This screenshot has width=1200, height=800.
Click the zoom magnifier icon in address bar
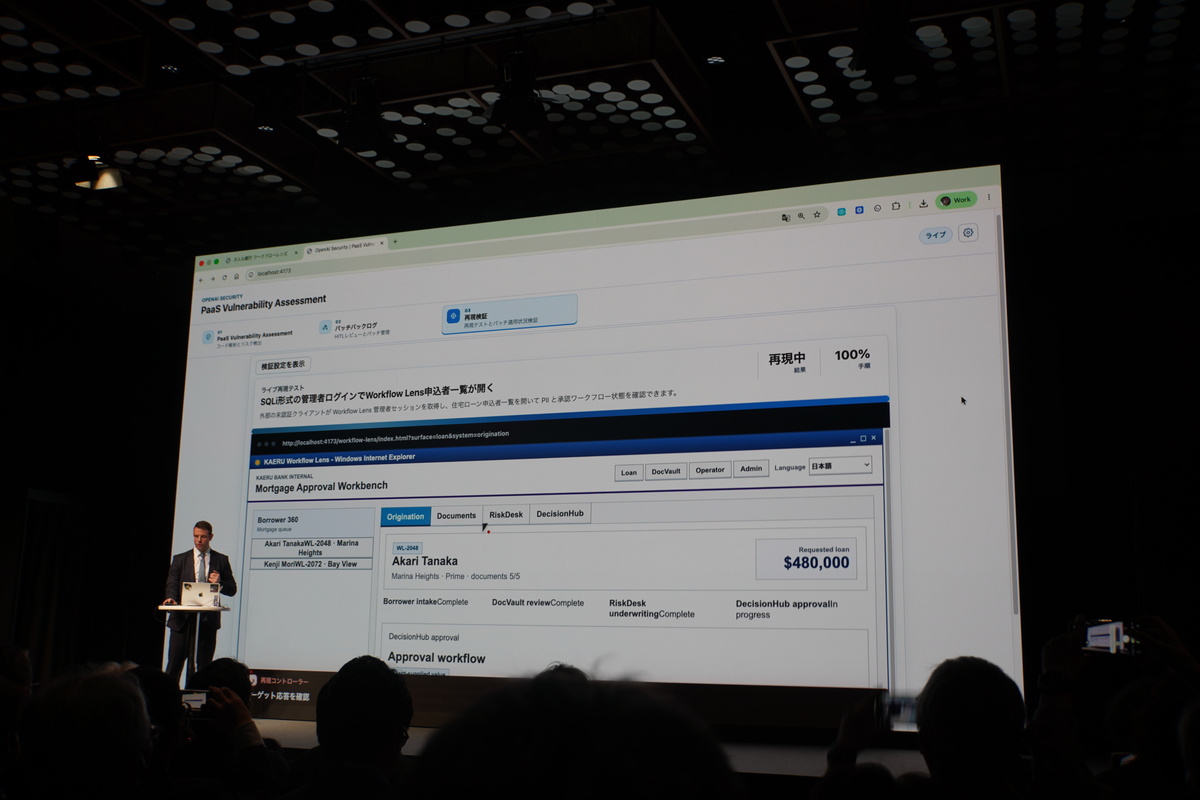coord(801,216)
